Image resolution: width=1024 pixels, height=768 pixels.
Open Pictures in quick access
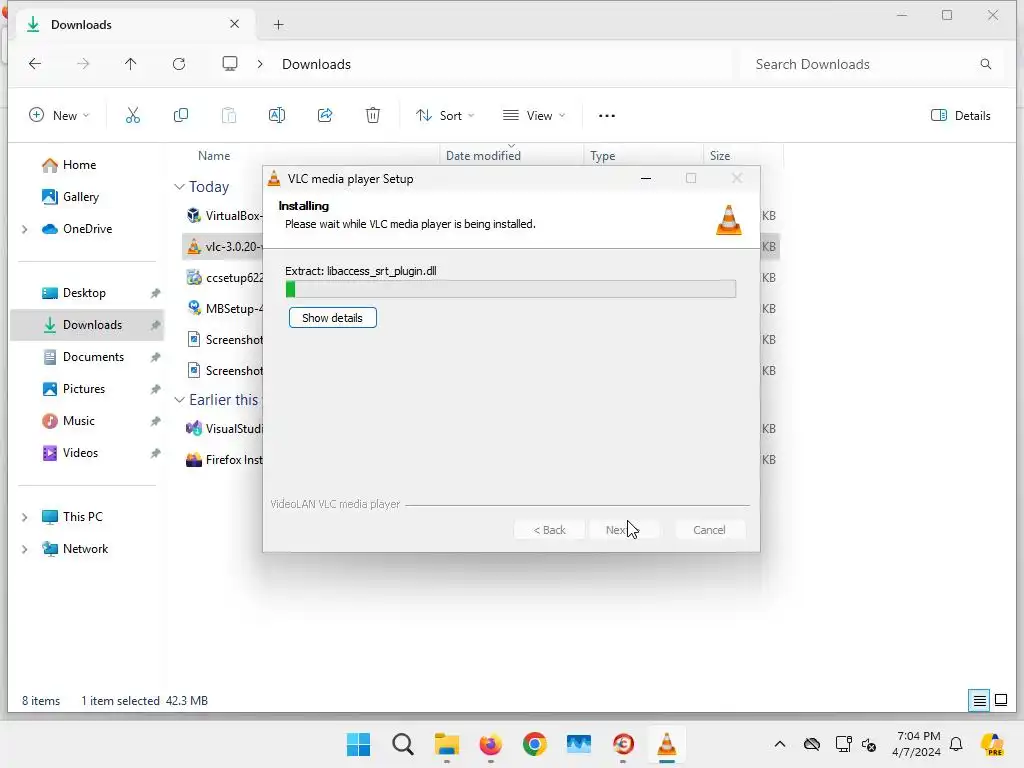84,389
